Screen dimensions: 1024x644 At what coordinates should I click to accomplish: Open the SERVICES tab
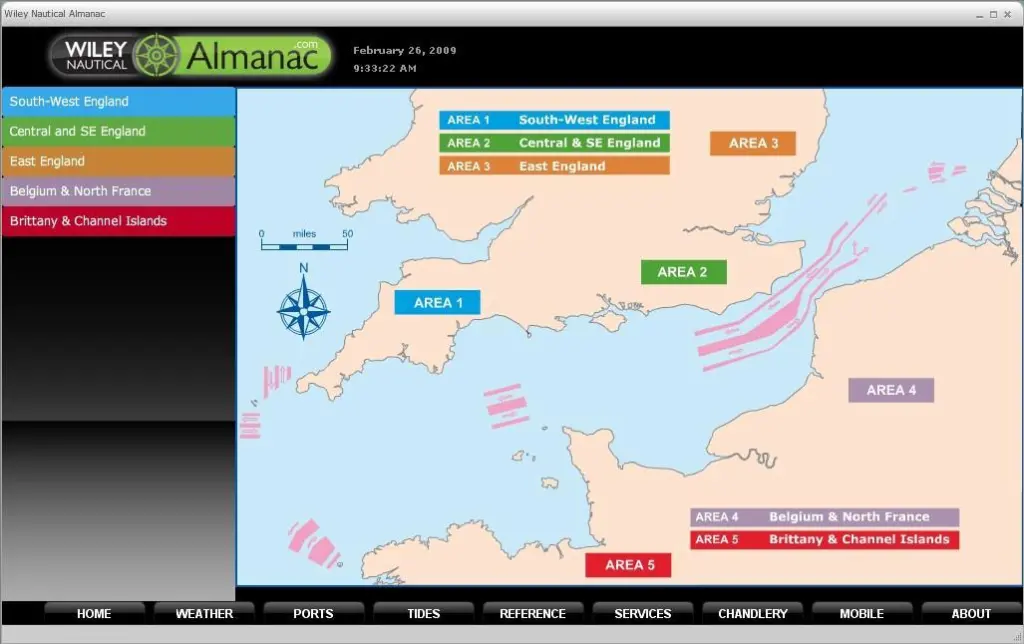pos(643,613)
